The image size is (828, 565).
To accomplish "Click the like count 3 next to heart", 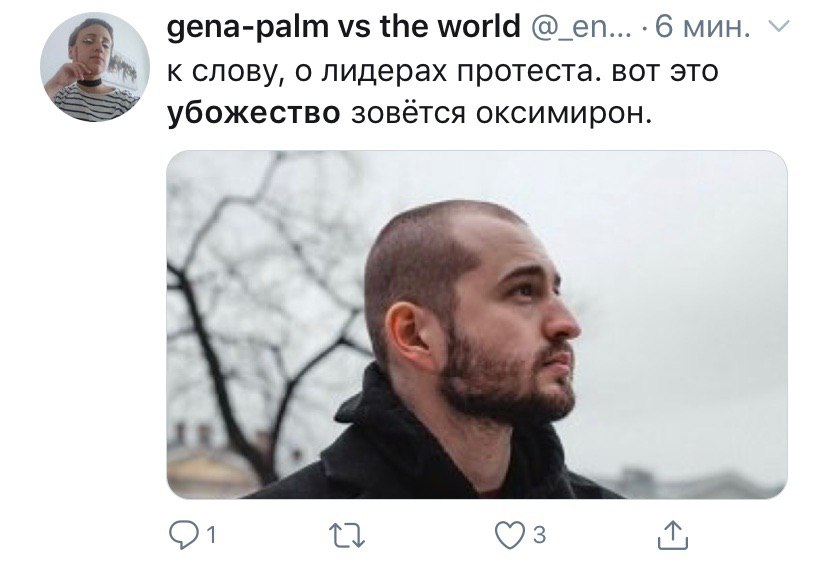I will (x=539, y=535).
